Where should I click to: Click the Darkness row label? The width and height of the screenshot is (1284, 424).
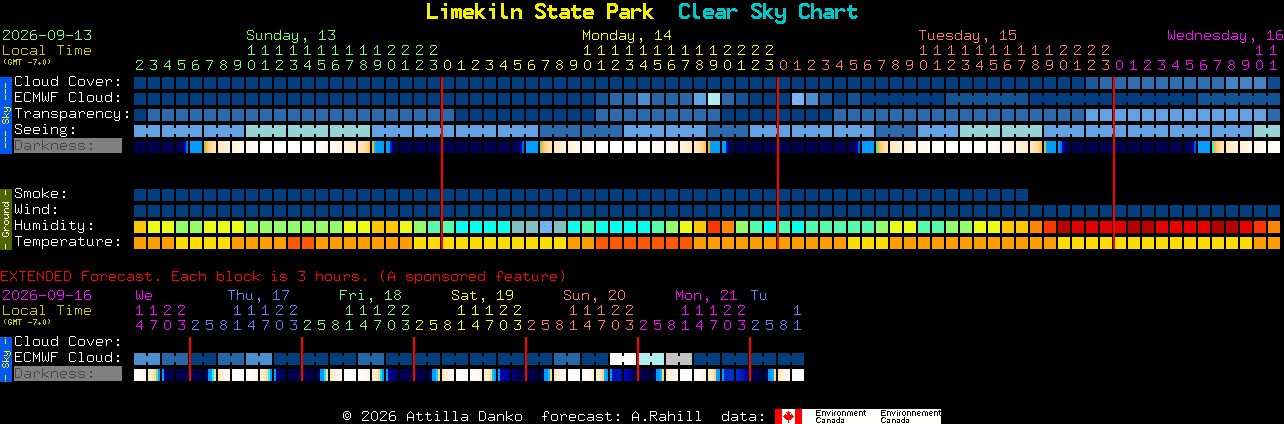(67, 146)
